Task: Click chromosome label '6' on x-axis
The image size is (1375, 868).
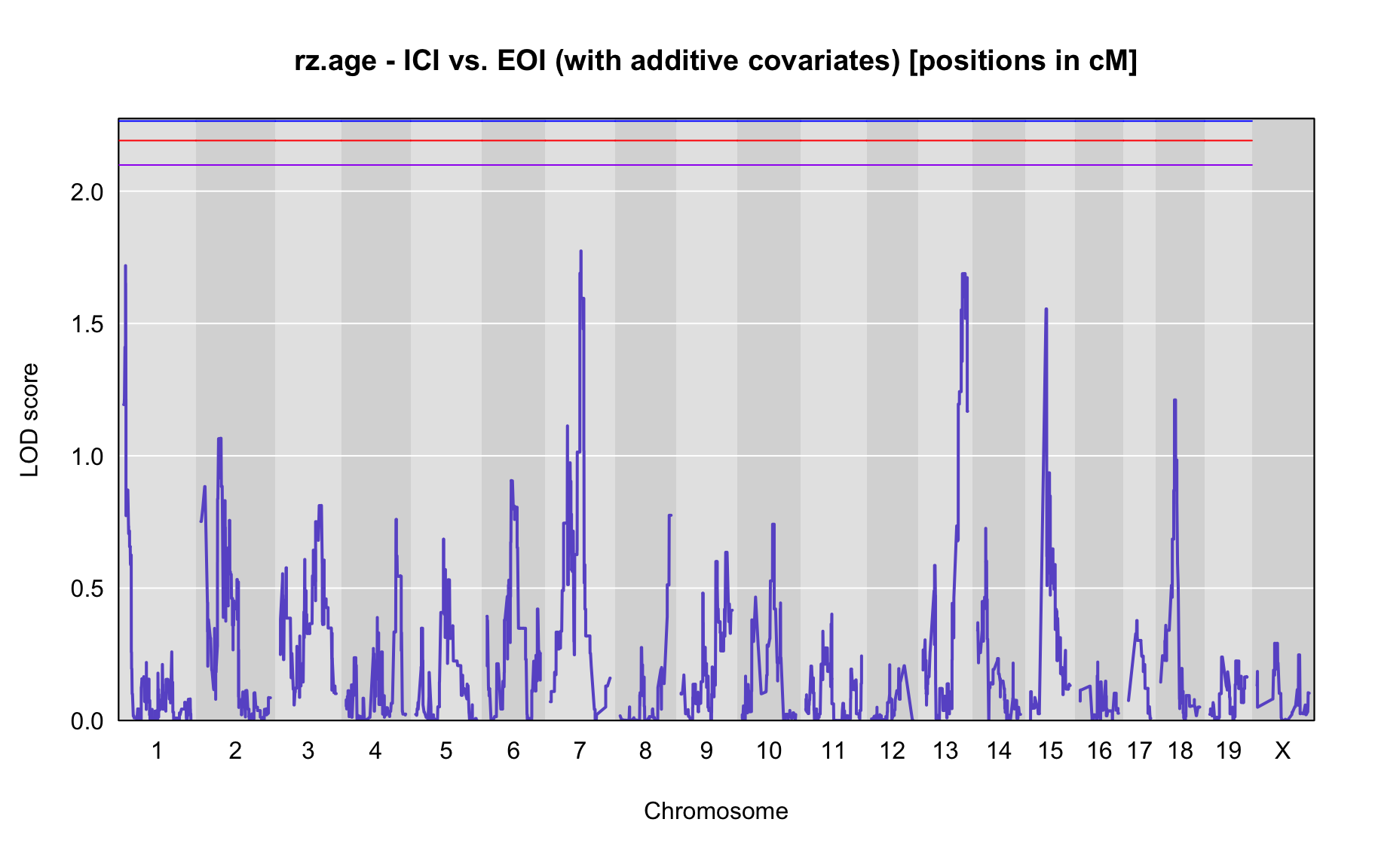Action: point(513,750)
